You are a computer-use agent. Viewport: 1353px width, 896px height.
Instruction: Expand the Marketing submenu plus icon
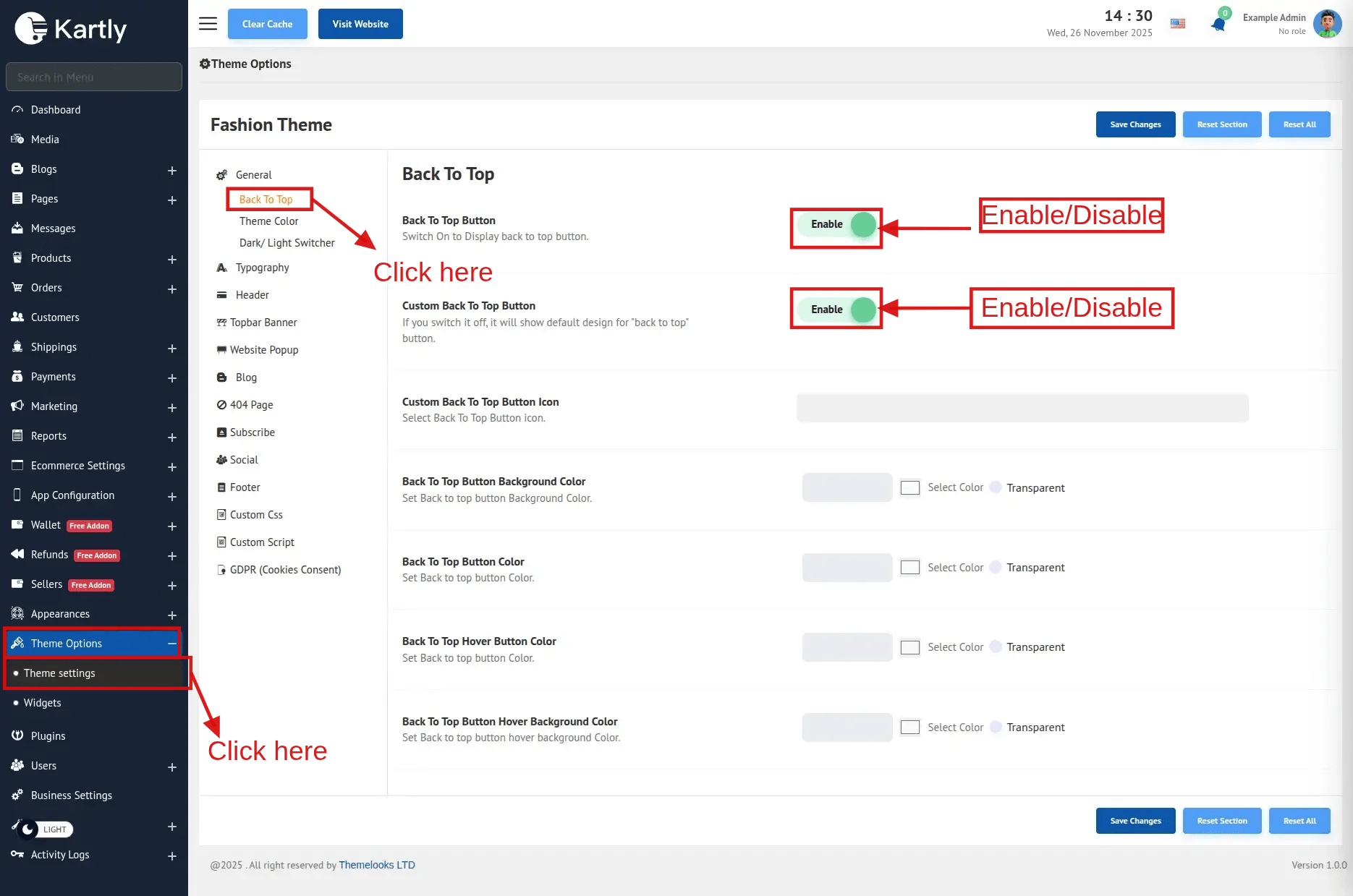pyautogui.click(x=171, y=407)
